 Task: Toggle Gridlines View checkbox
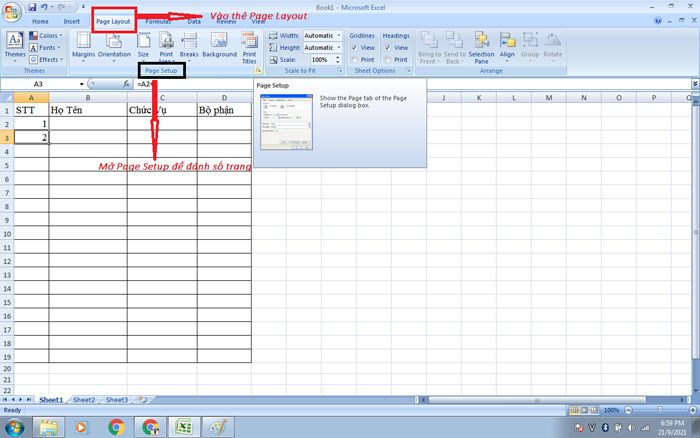354,47
